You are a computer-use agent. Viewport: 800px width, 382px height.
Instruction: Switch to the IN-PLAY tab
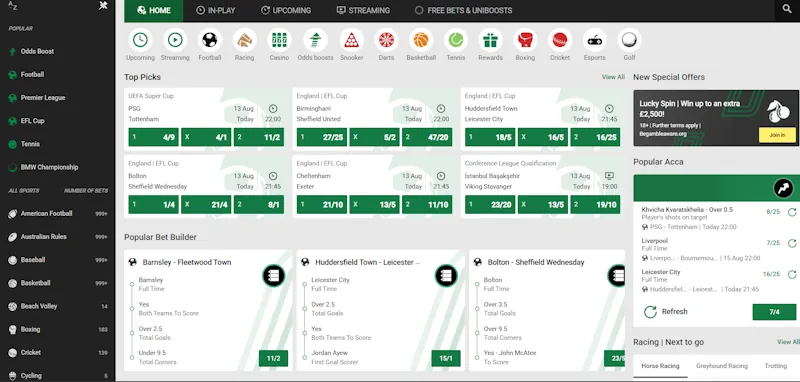point(215,11)
